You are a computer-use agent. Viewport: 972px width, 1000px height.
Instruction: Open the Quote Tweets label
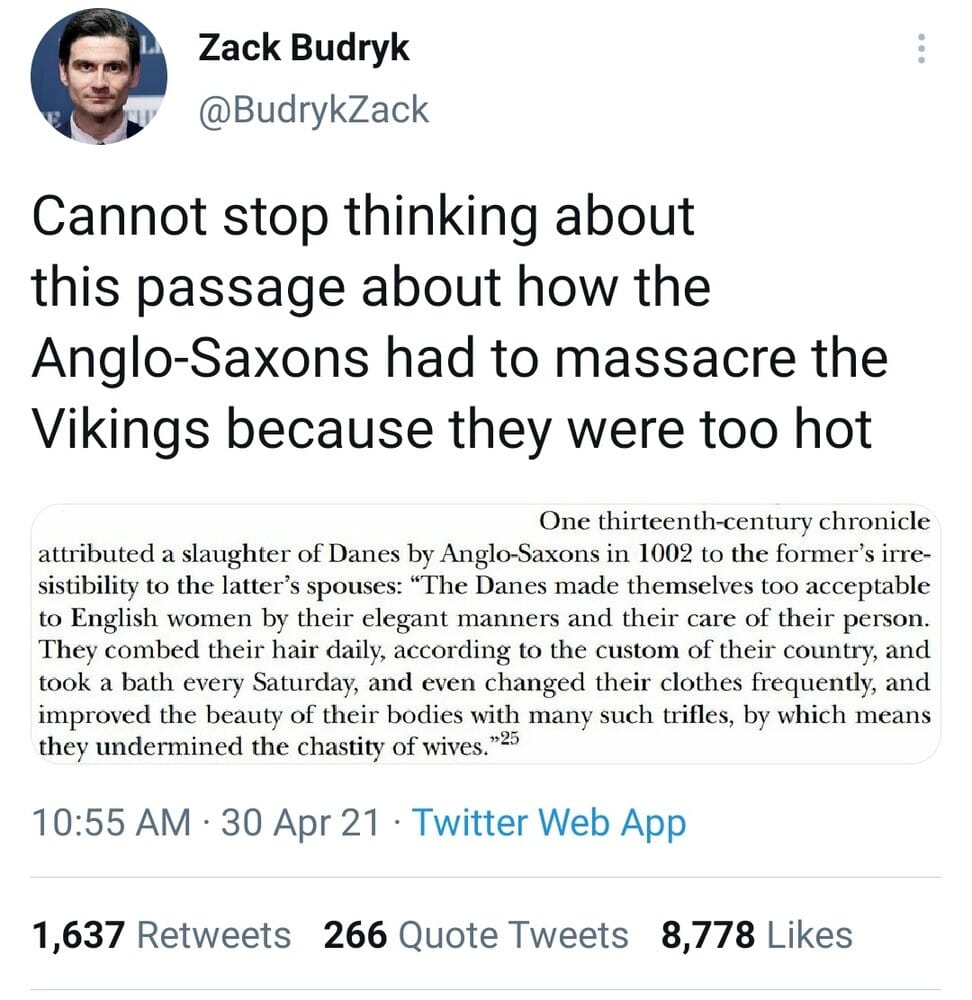[x=513, y=935]
